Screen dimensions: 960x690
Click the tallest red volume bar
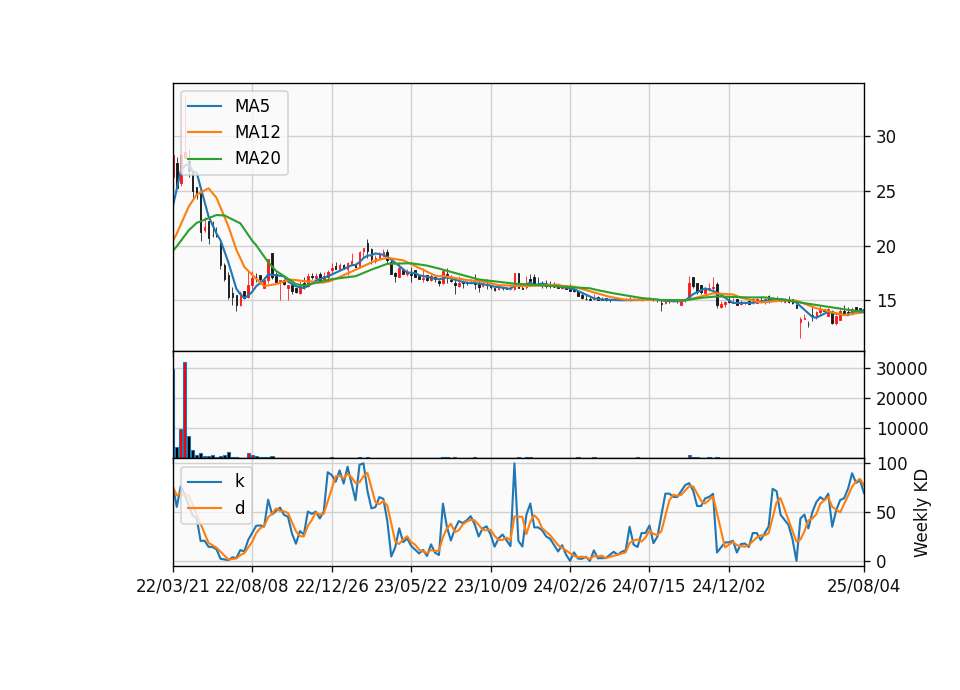click(185, 410)
